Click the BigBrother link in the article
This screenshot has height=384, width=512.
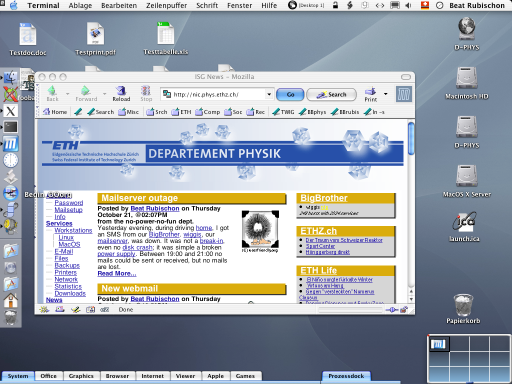click(164, 234)
